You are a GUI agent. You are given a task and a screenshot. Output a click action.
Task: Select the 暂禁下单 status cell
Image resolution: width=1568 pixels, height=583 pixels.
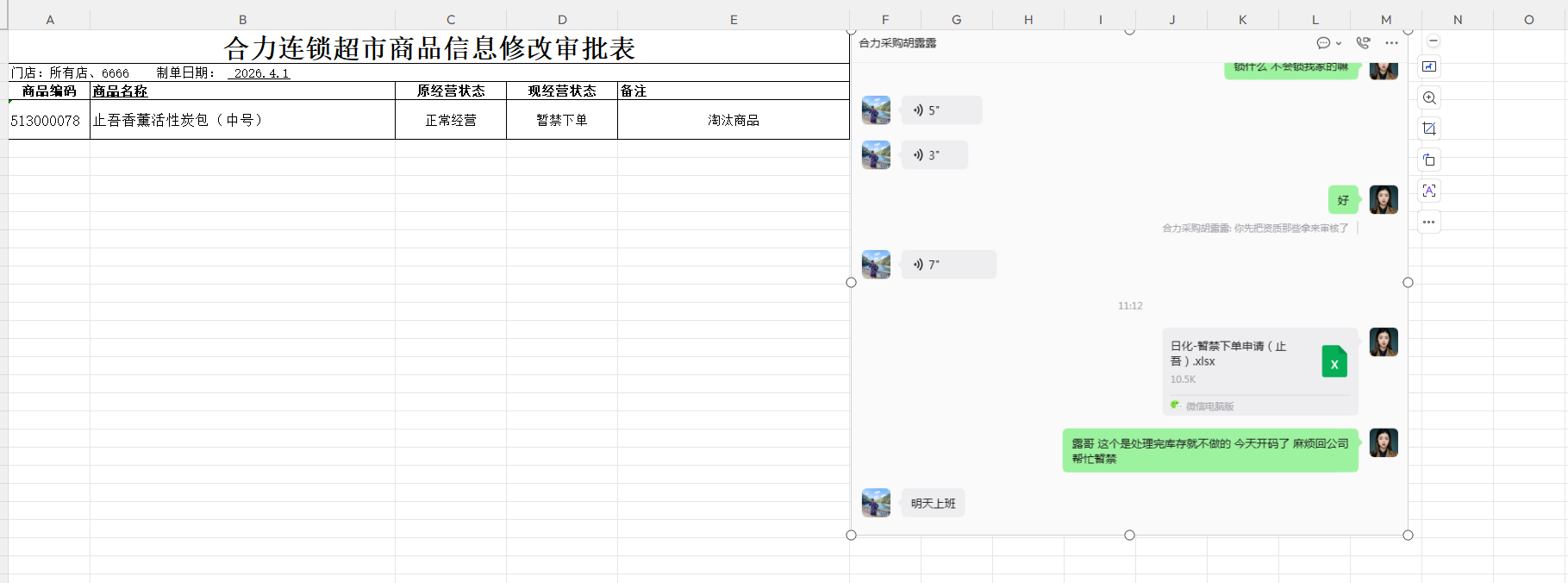tap(562, 120)
